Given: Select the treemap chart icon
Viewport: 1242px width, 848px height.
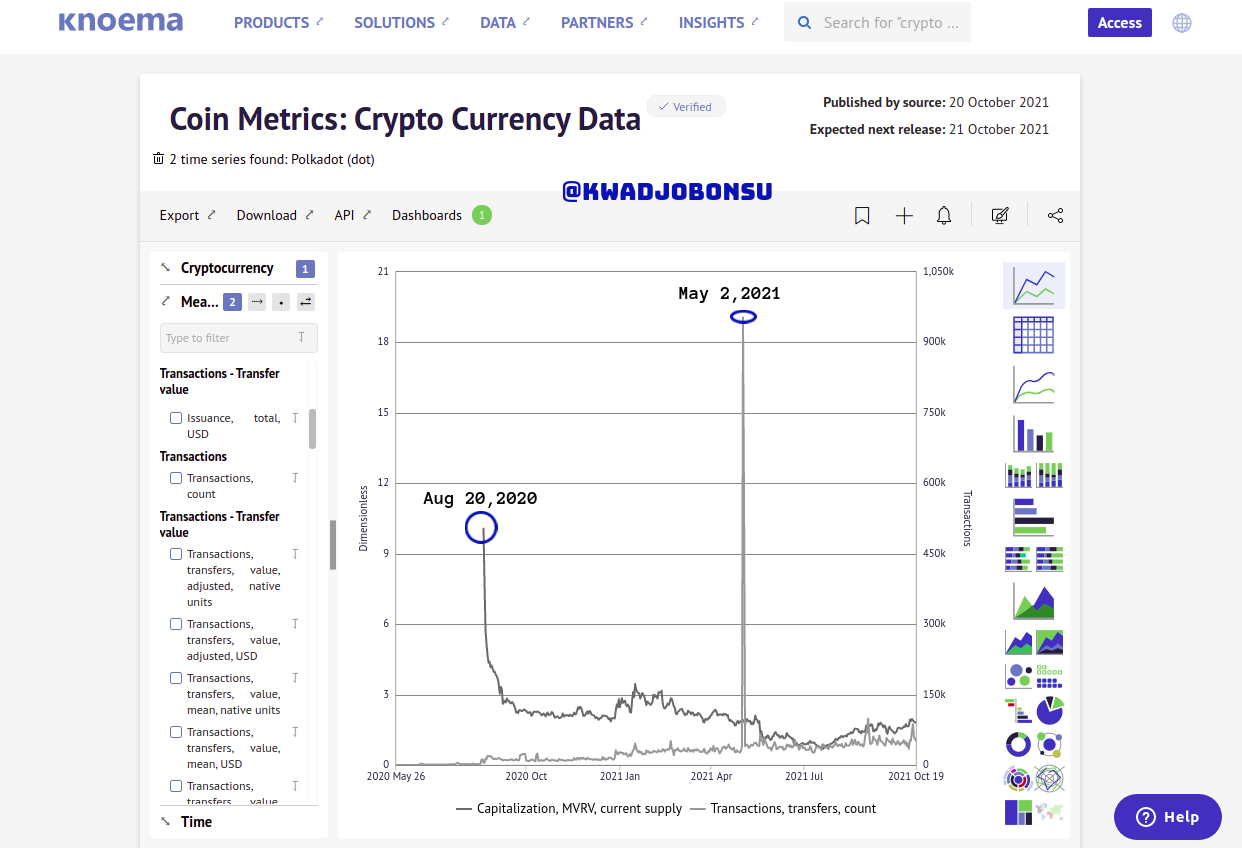Looking at the screenshot, I should pyautogui.click(x=1018, y=812).
